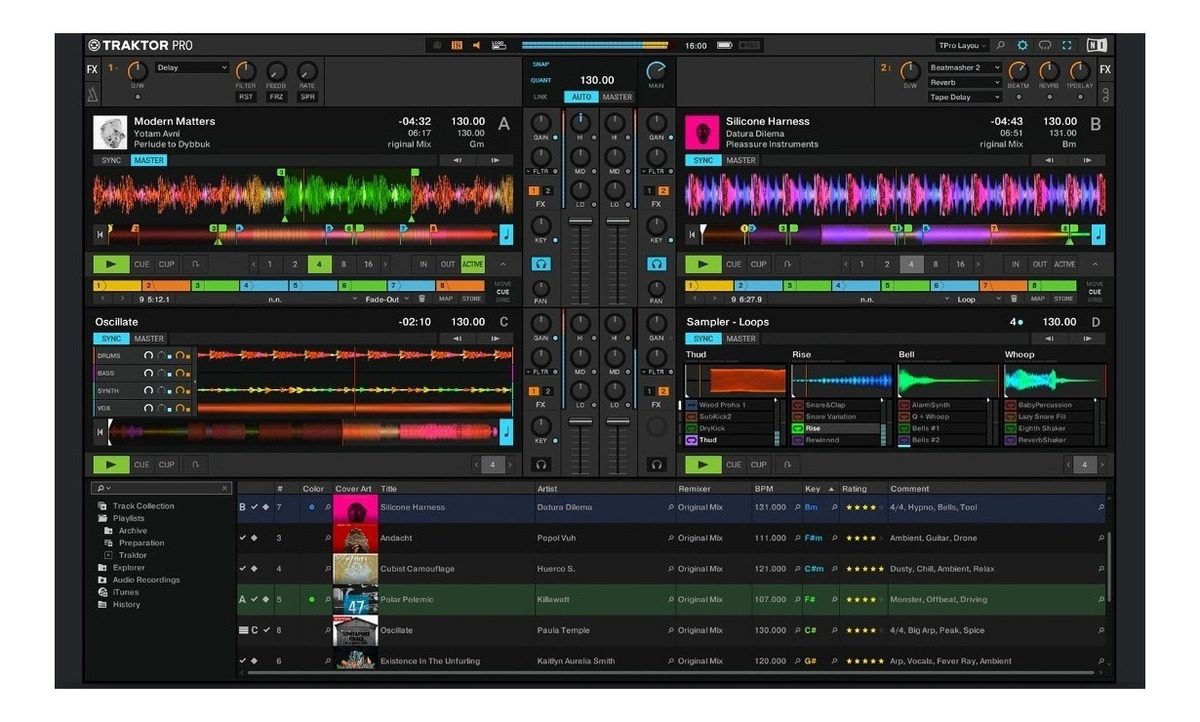
Task: Open Deck A Fade-Out cue type dropdown
Action: 387,299
